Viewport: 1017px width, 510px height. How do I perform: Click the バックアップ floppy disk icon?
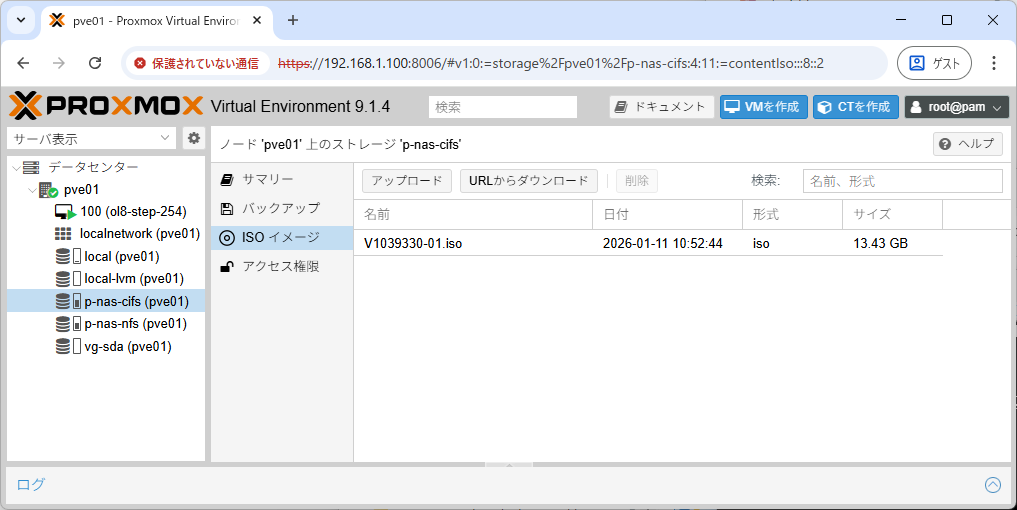(x=227, y=209)
